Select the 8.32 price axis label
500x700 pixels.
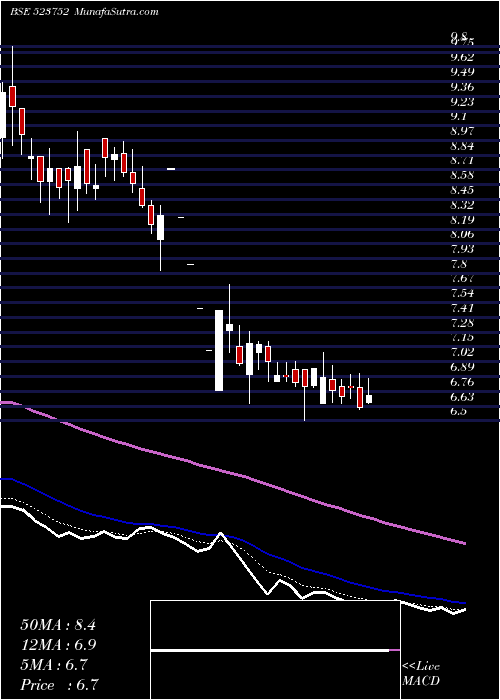(x=462, y=205)
